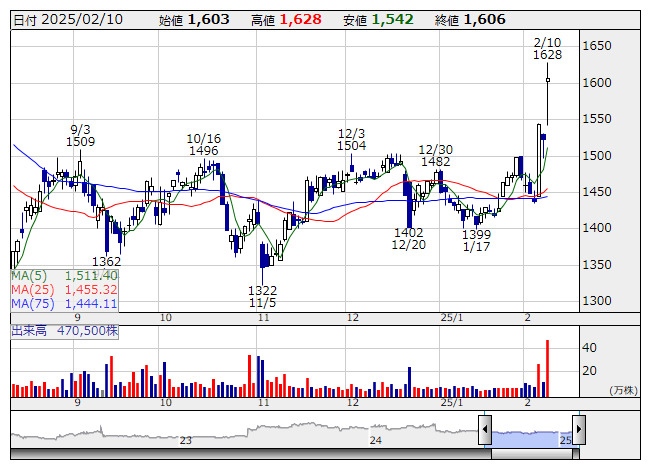Viewport: 653px width, 470px height.
Task: Click the MA(5) 1,511.40 legend entry
Action: coord(64,276)
